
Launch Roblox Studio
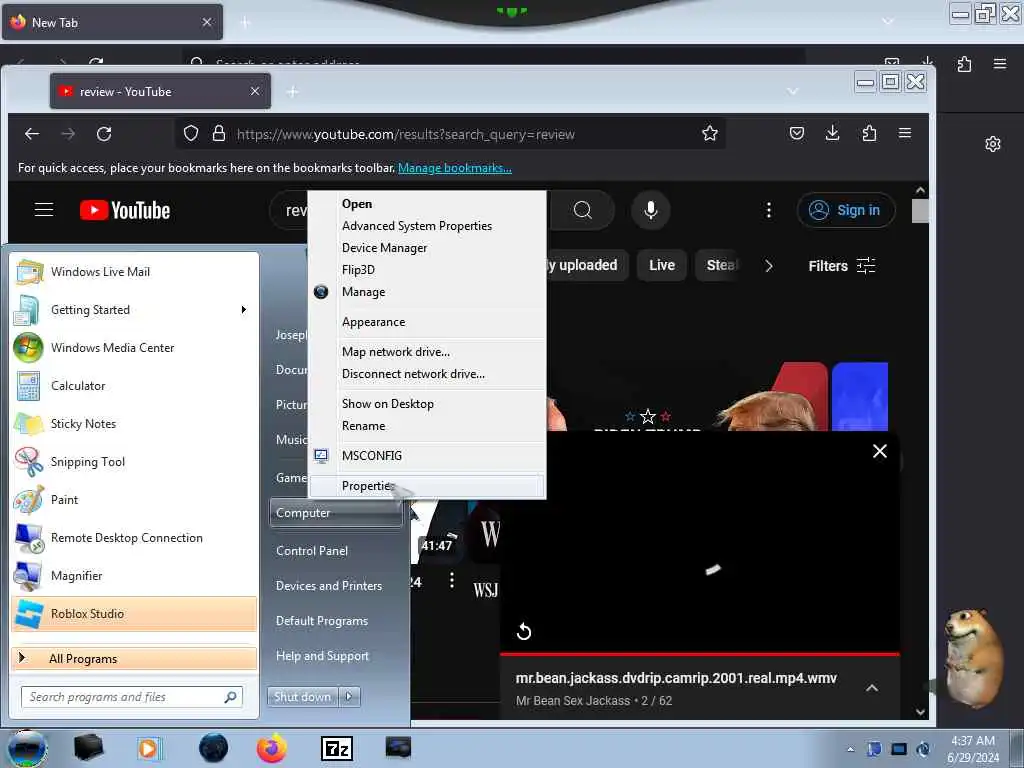tap(134, 613)
